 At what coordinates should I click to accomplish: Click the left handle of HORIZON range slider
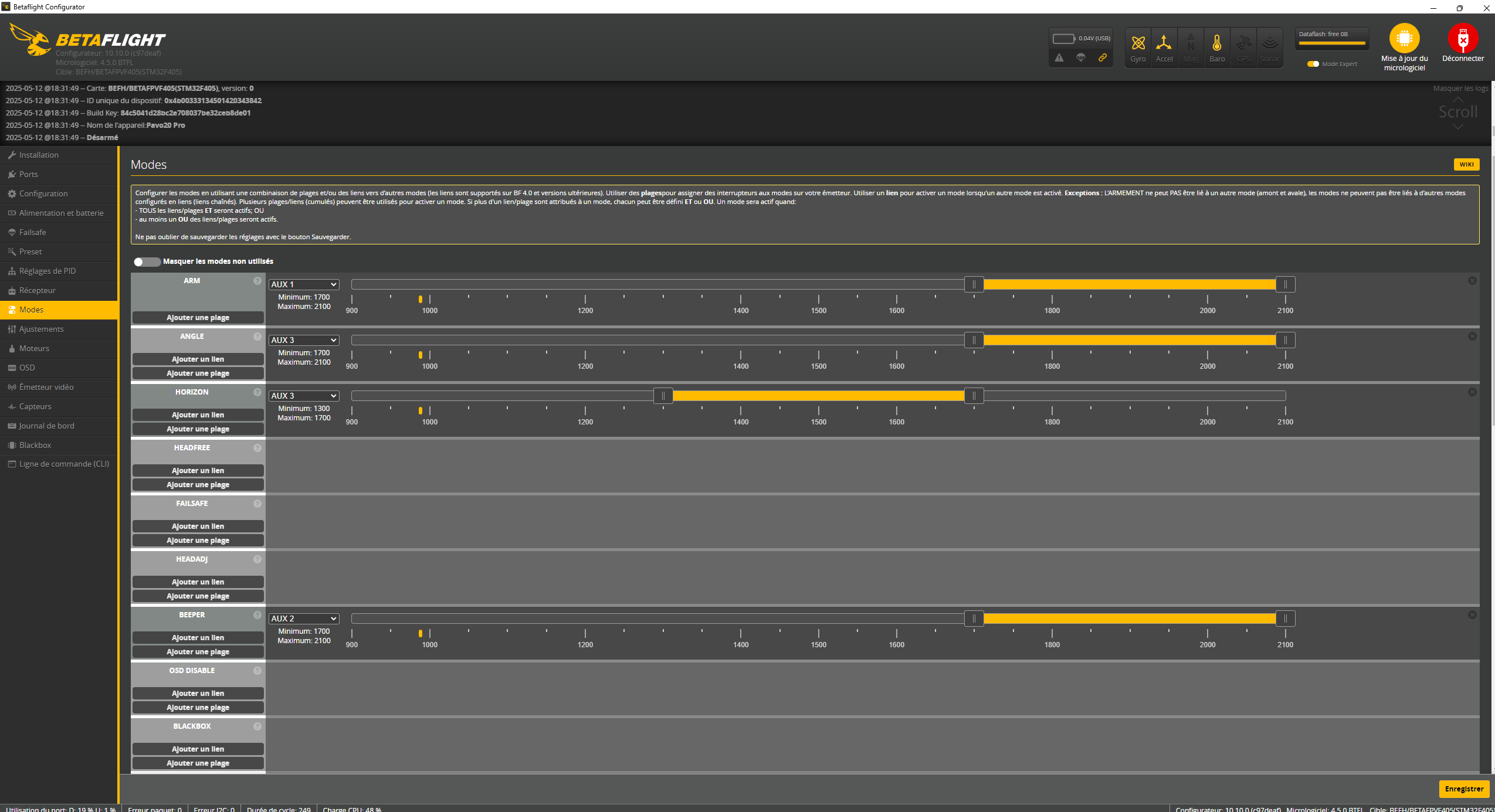tap(663, 396)
